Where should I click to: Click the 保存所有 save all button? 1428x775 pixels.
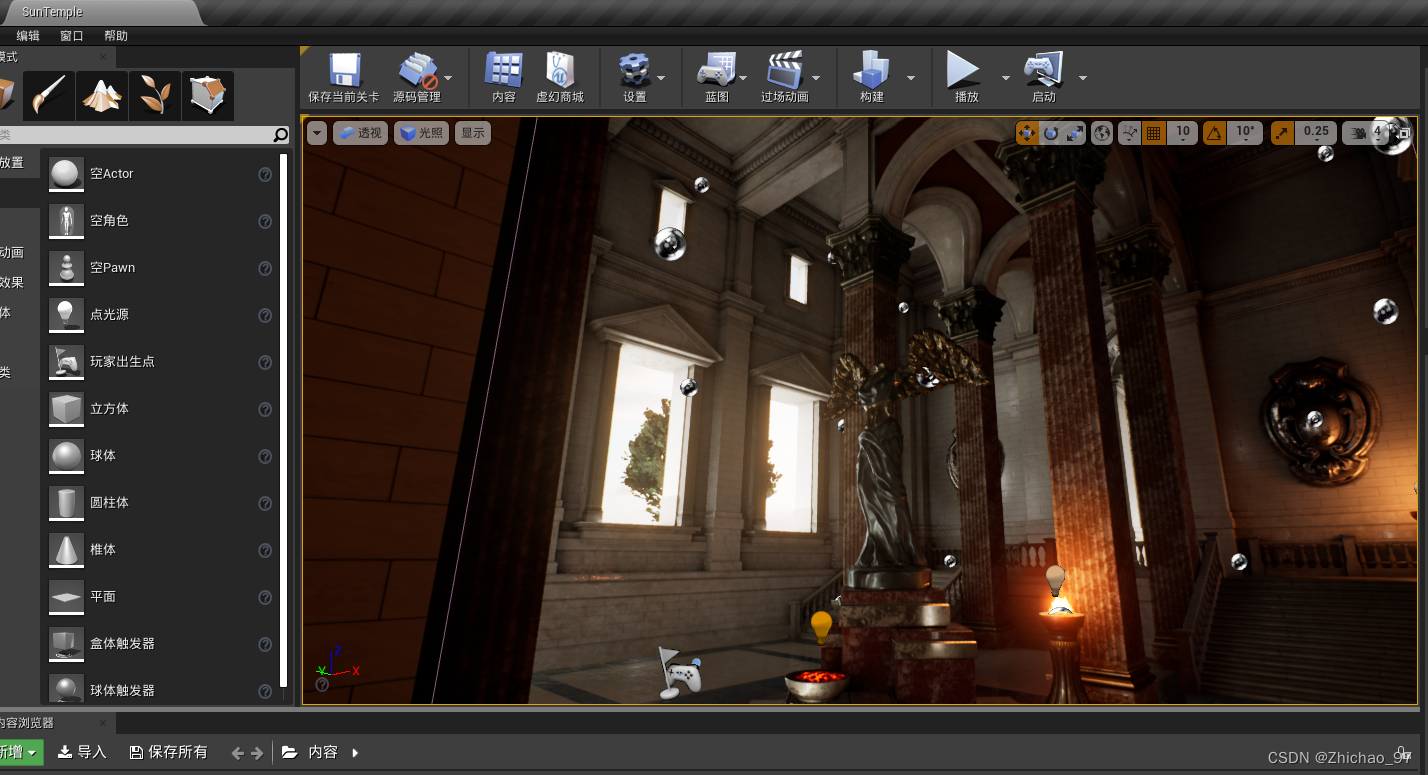pos(169,752)
